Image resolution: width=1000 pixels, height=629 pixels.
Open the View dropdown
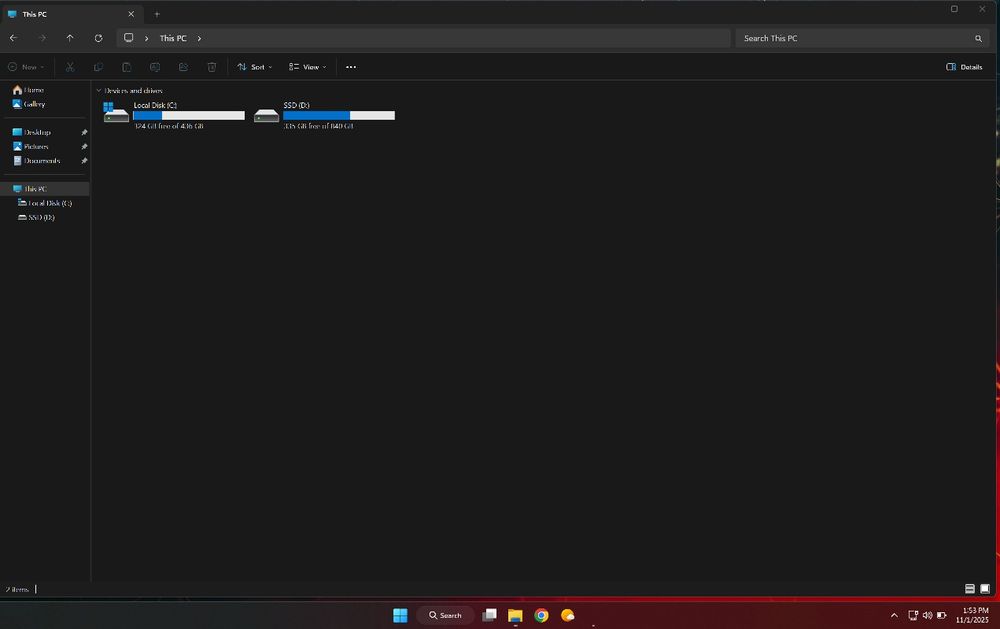pos(307,67)
